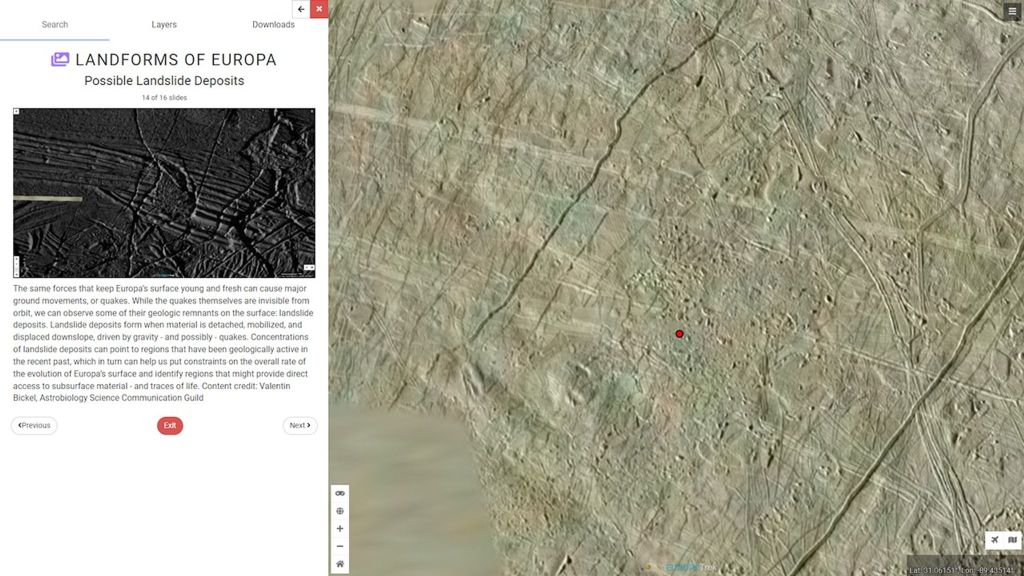
Task: Open the hamburger menu at top right
Action: pyautogui.click(x=1013, y=10)
